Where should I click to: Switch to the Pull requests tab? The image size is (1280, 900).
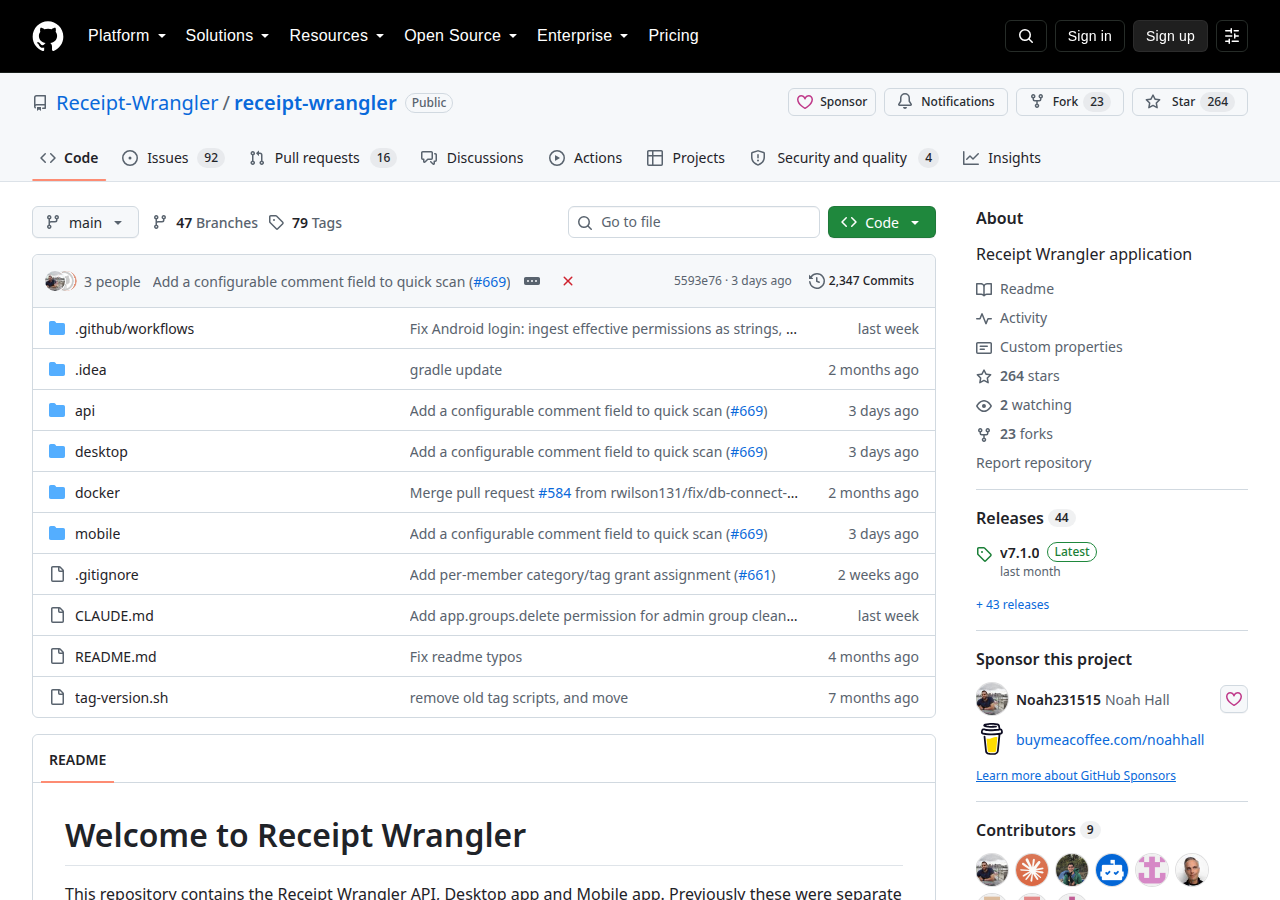(323, 158)
